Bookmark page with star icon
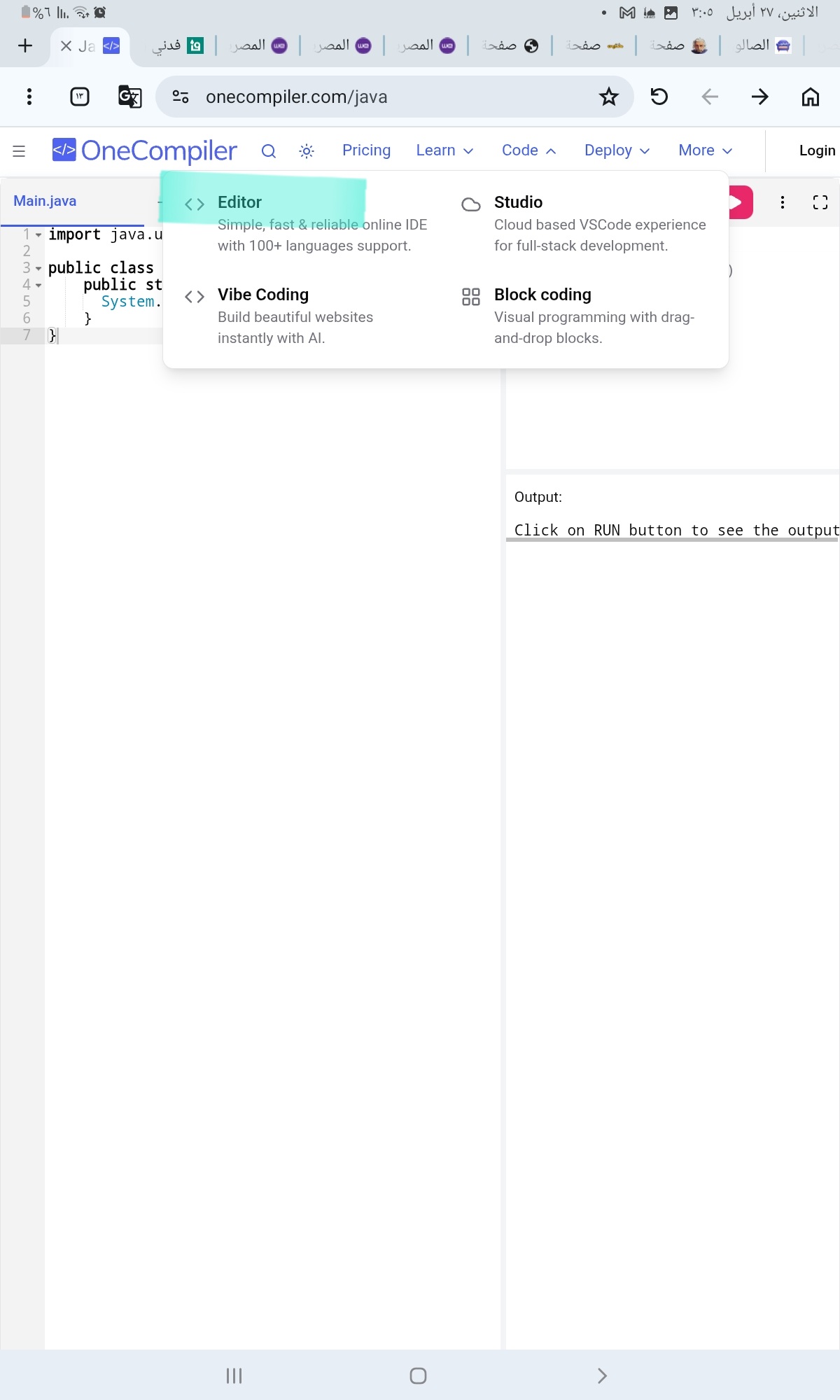Screen dimensions: 840x1400 (x=609, y=97)
